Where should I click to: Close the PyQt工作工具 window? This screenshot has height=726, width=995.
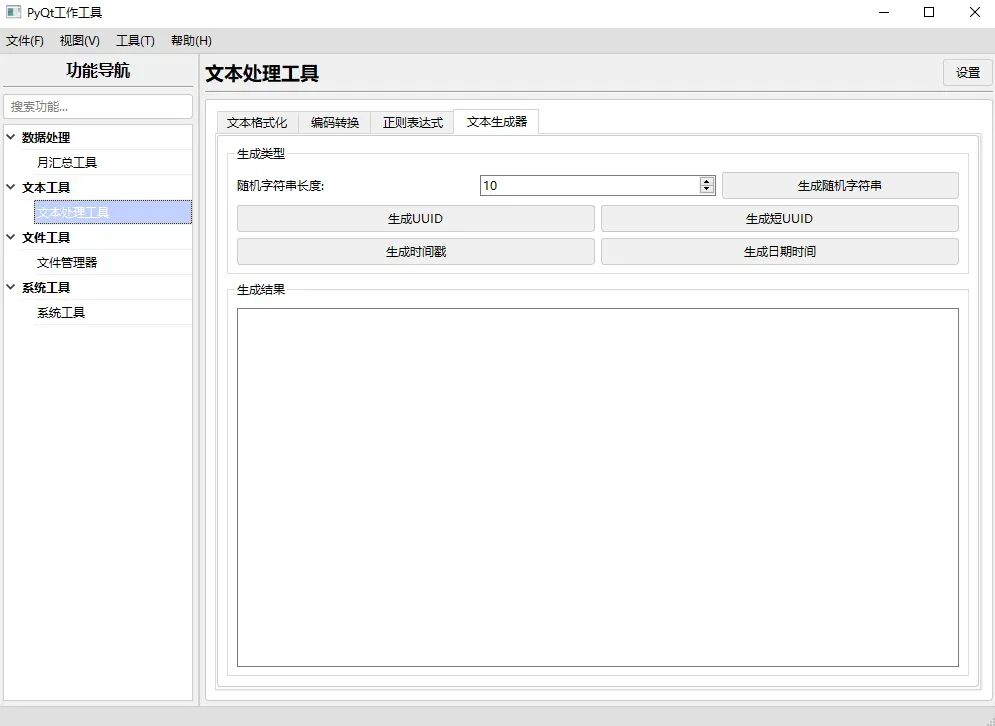click(x=975, y=12)
